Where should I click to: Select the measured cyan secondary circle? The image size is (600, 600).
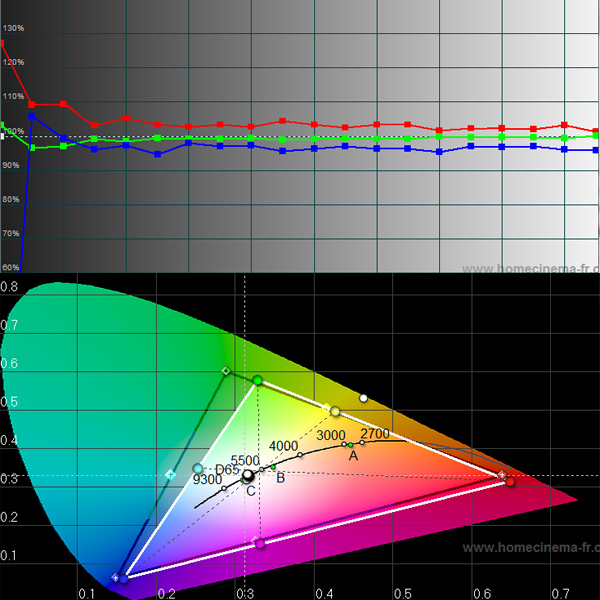pos(197,468)
